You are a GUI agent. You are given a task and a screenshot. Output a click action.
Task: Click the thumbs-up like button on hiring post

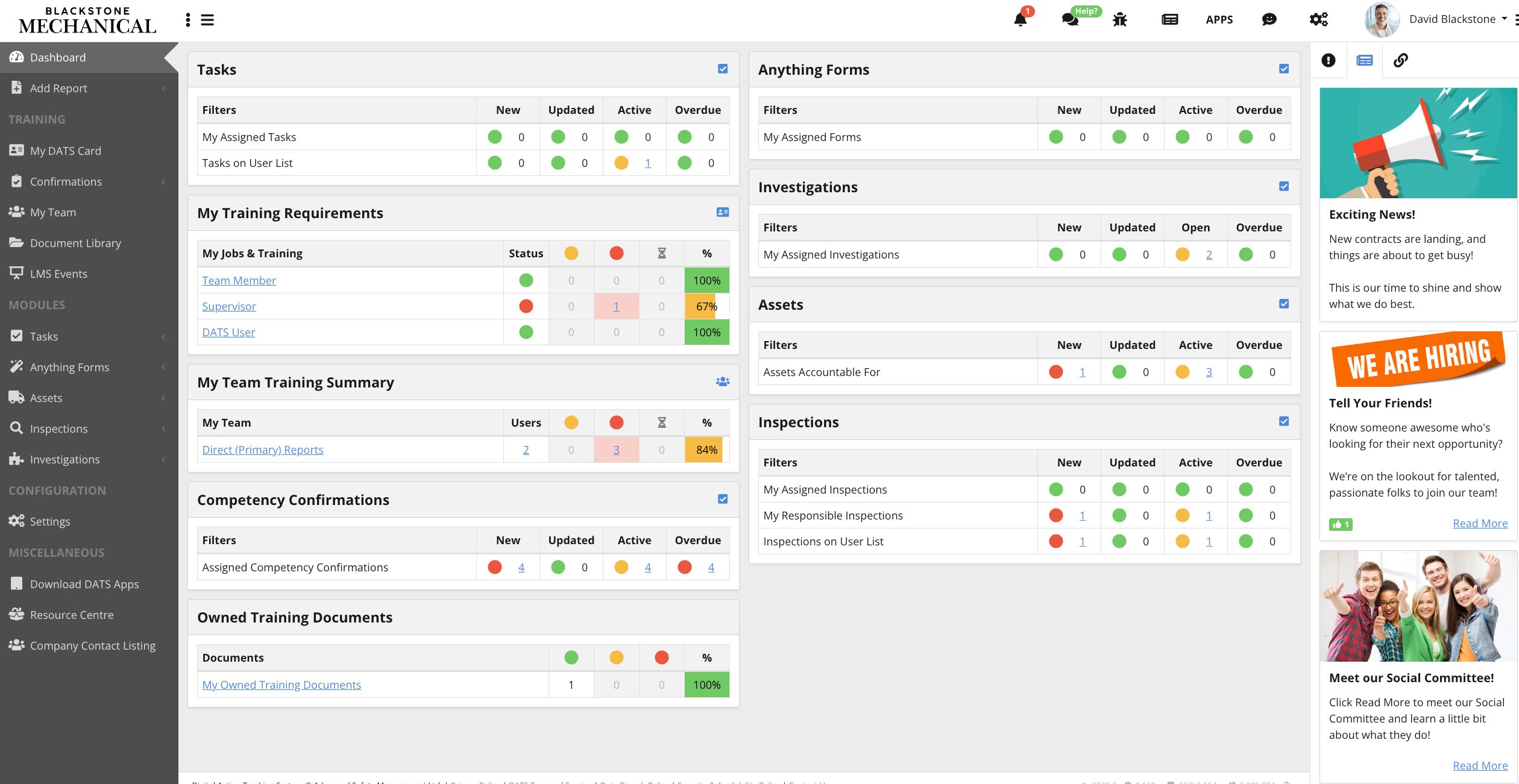(x=1341, y=524)
